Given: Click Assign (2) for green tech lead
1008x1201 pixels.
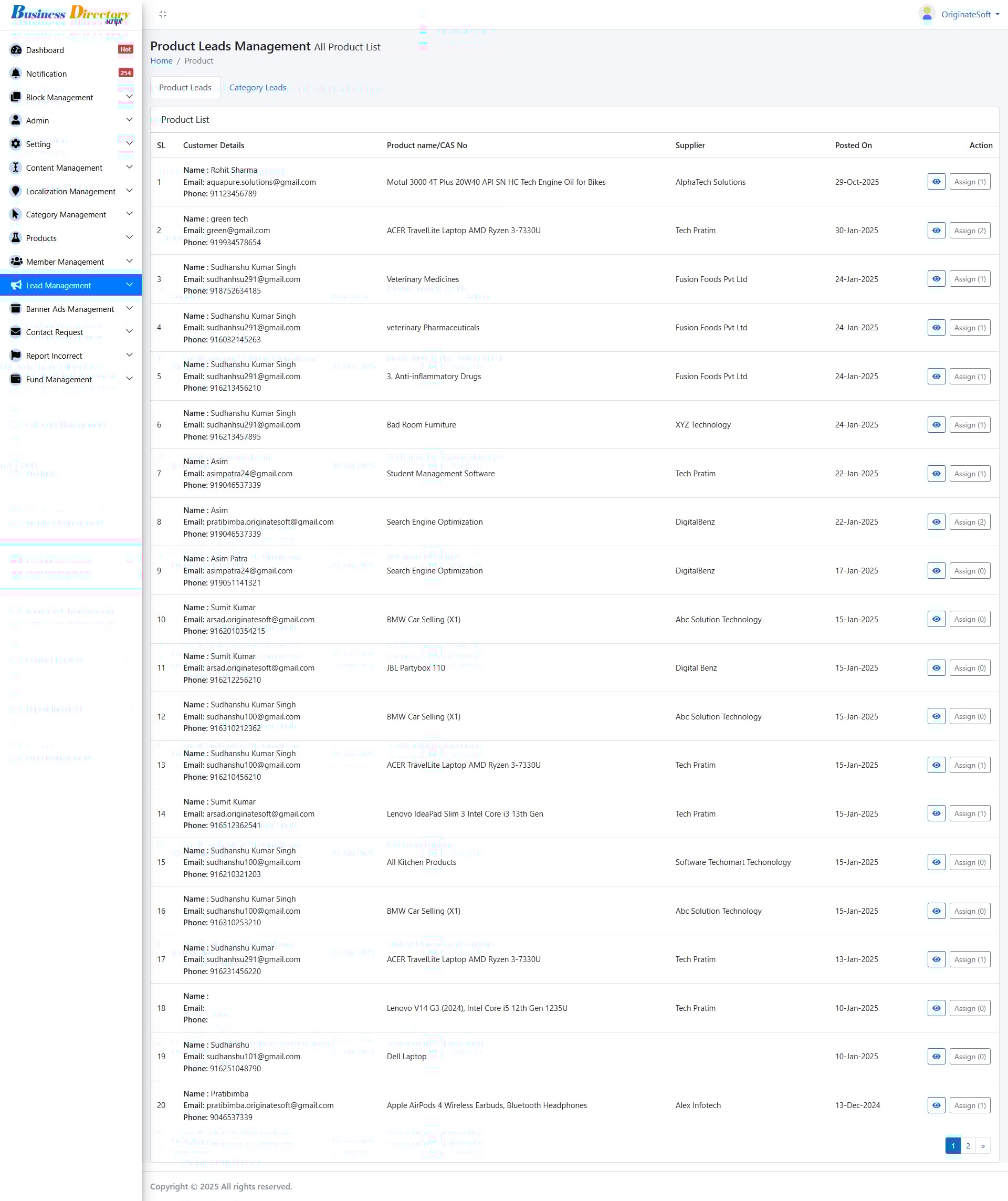Looking at the screenshot, I should point(970,231).
